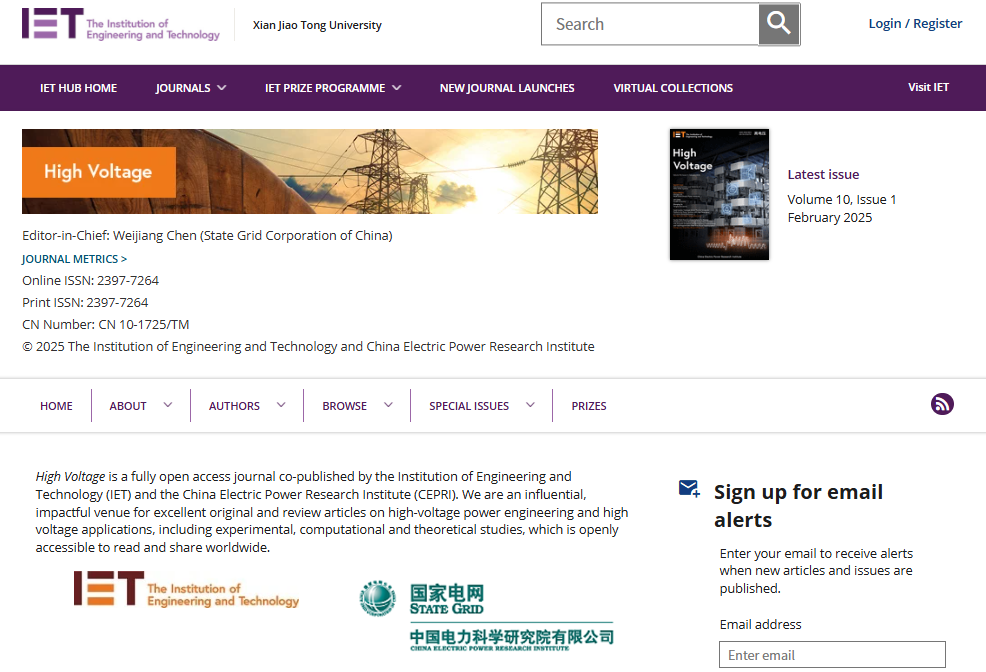Click Xian Jiao Tong University text
Viewport: 986px width, 672px height.
pyautogui.click(x=317, y=25)
